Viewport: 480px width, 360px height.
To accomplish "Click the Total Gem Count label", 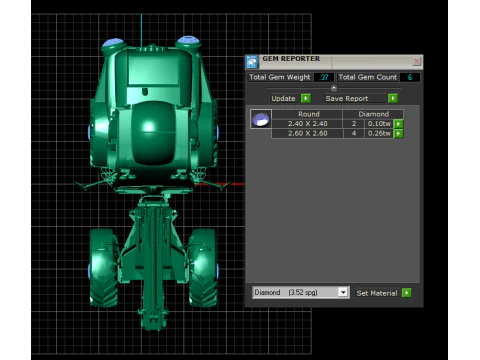I will (x=368, y=77).
